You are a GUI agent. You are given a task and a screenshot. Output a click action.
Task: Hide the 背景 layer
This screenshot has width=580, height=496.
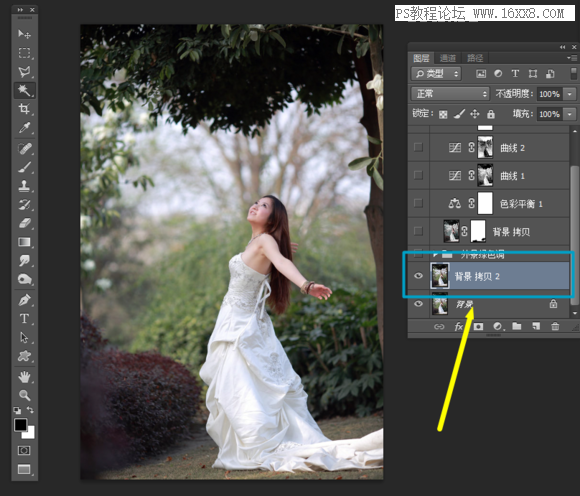418,304
